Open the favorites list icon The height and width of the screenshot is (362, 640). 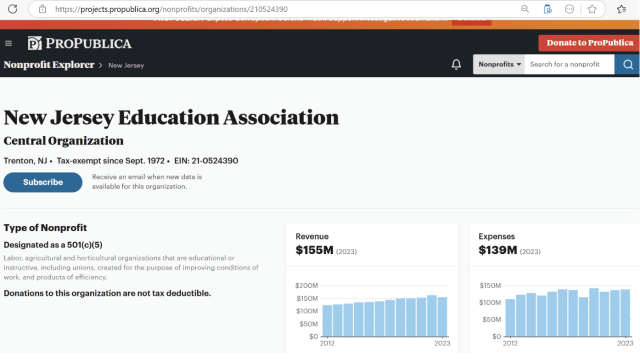pos(621,9)
